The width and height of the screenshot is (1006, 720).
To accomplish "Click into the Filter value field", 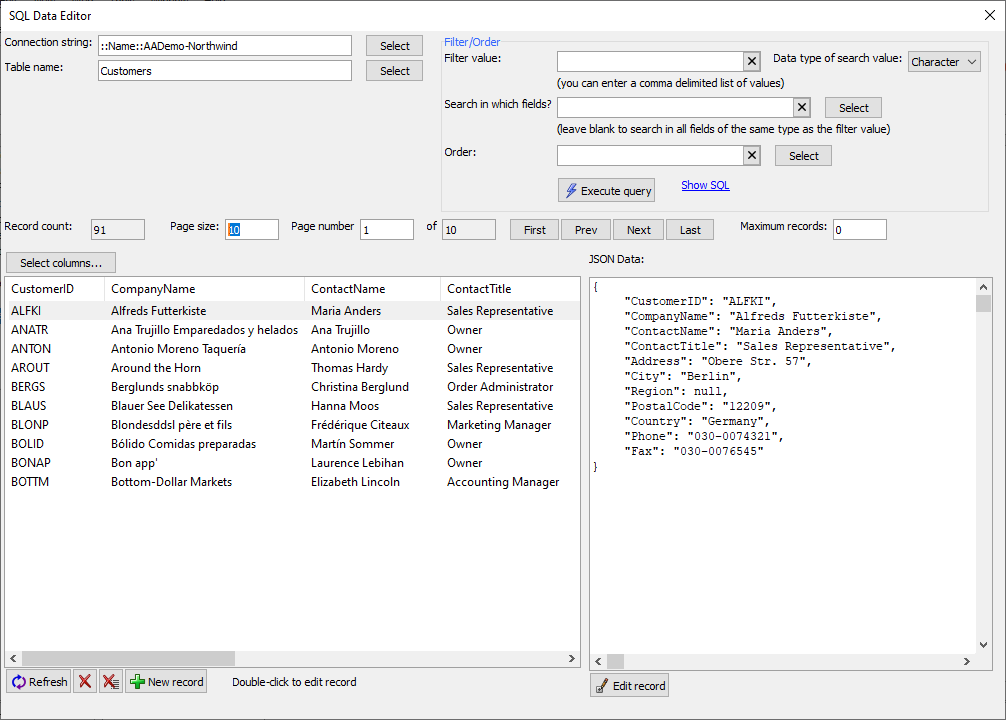I will (650, 62).
